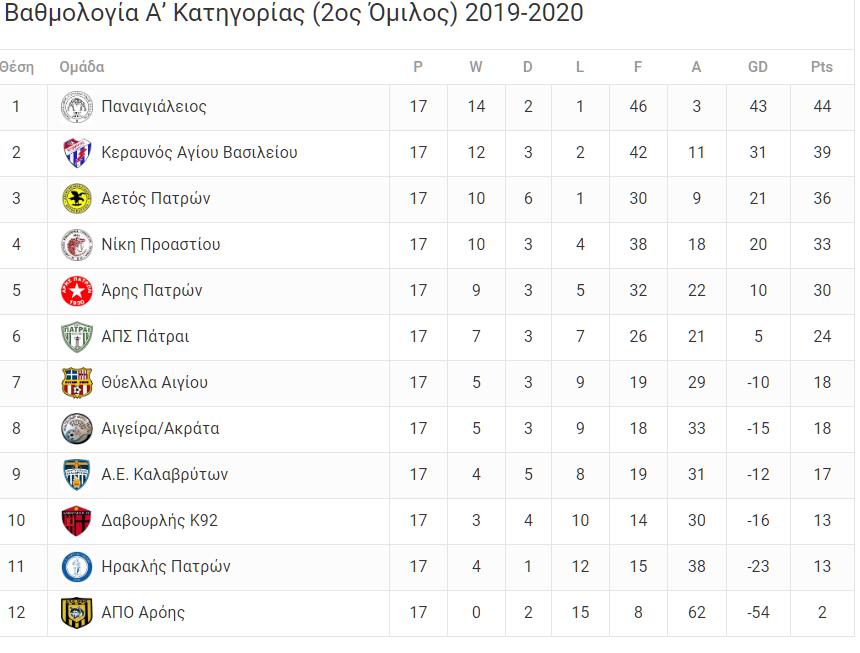Click the Κεραυνός Αγίου Βασιλείου crest icon

click(76, 153)
